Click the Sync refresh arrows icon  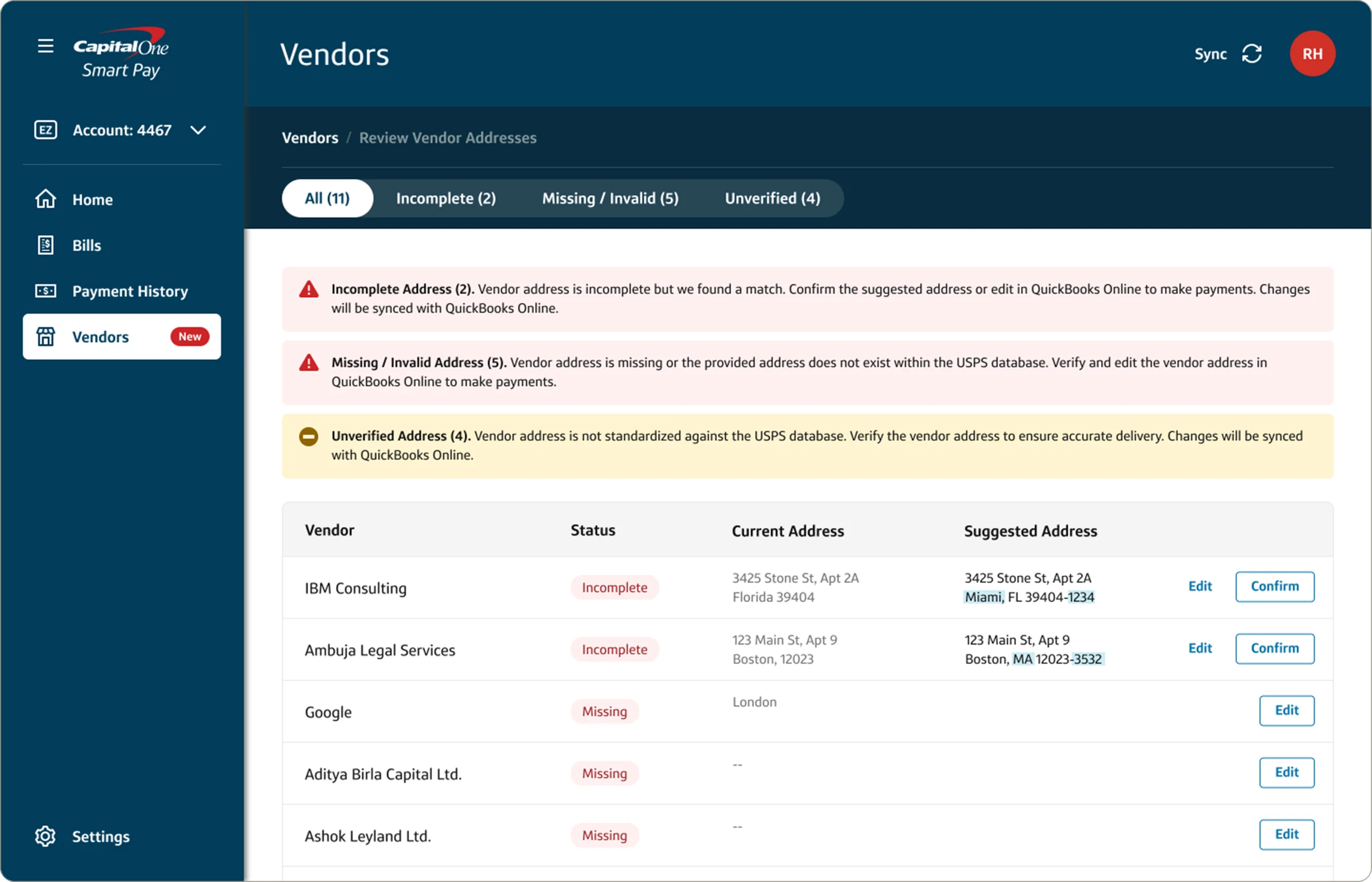1252,54
